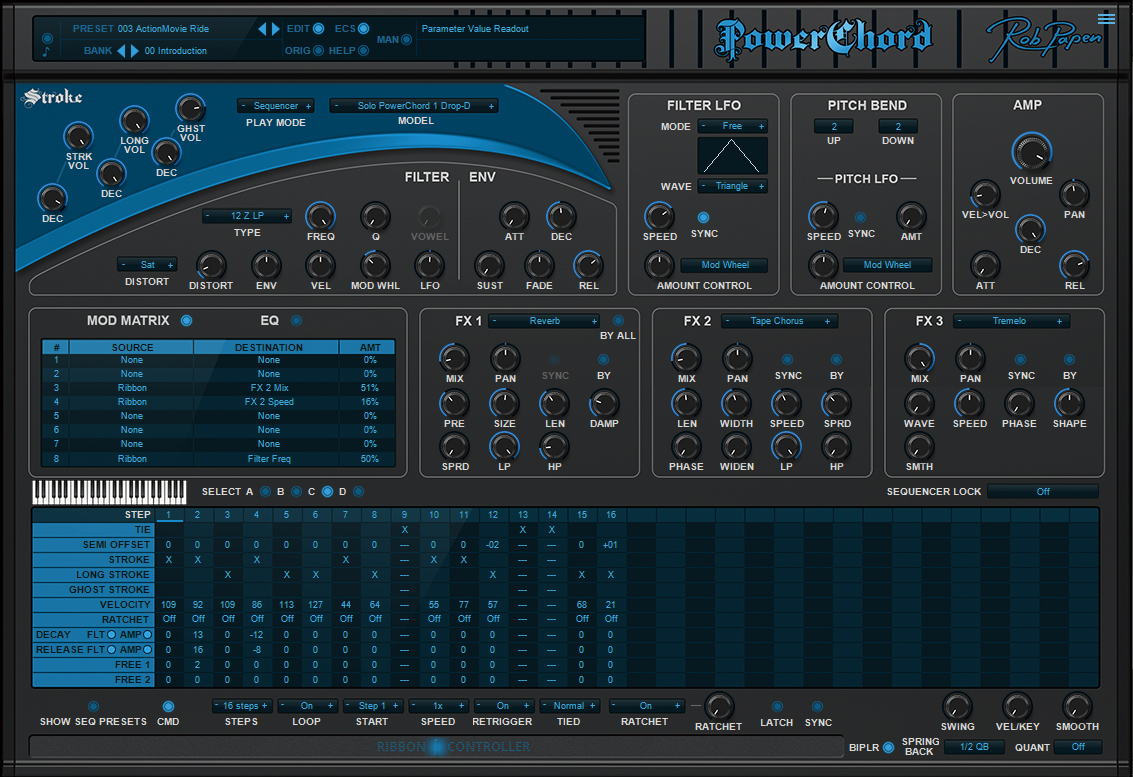The image size is (1133, 777).
Task: Open the PLAY MODE Sequencer dropdown
Action: 275,106
